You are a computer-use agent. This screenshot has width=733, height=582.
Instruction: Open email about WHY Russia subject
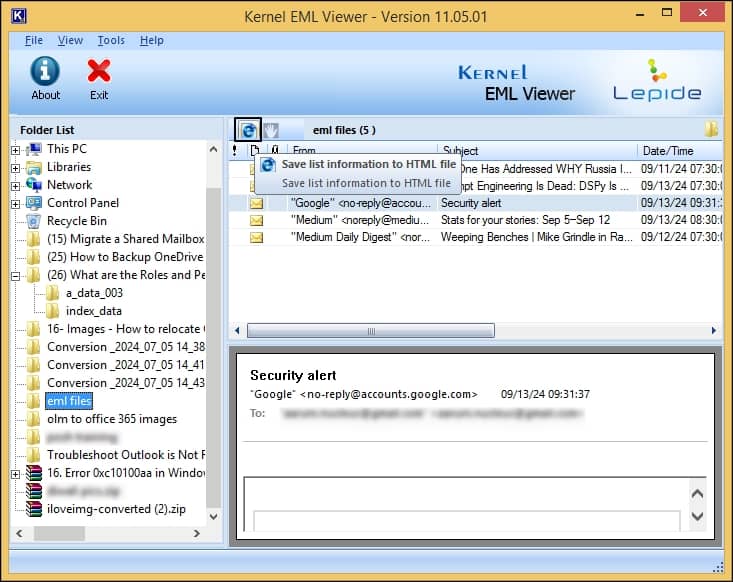[x=546, y=169]
